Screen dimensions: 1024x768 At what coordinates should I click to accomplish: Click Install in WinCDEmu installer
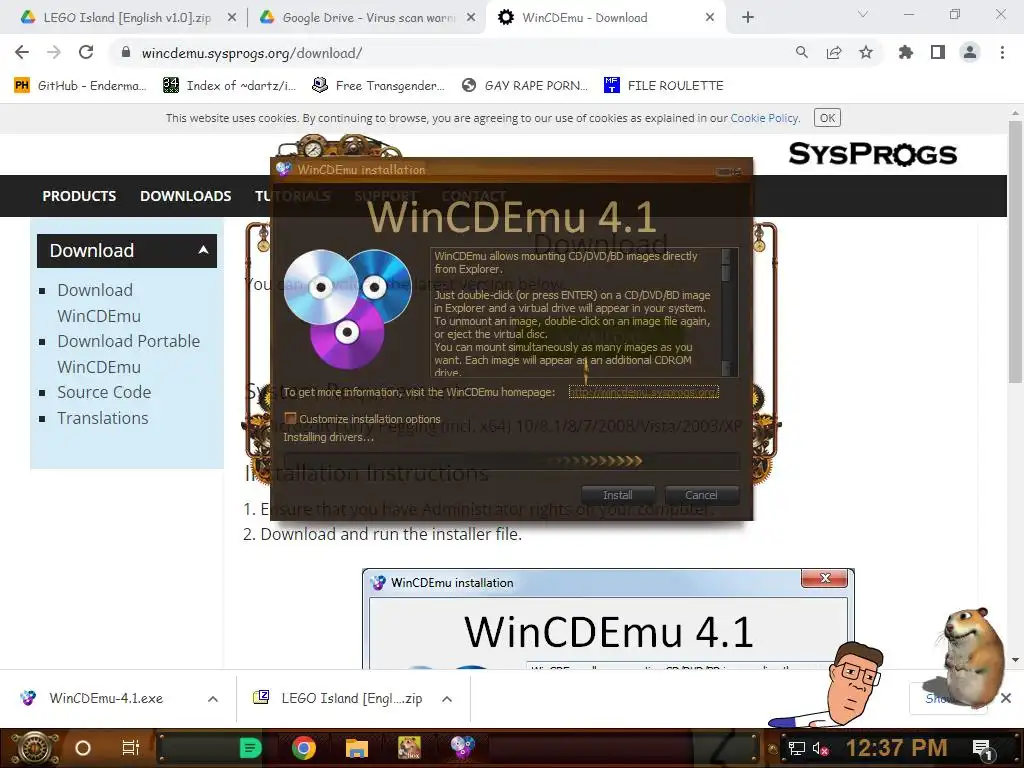point(617,495)
